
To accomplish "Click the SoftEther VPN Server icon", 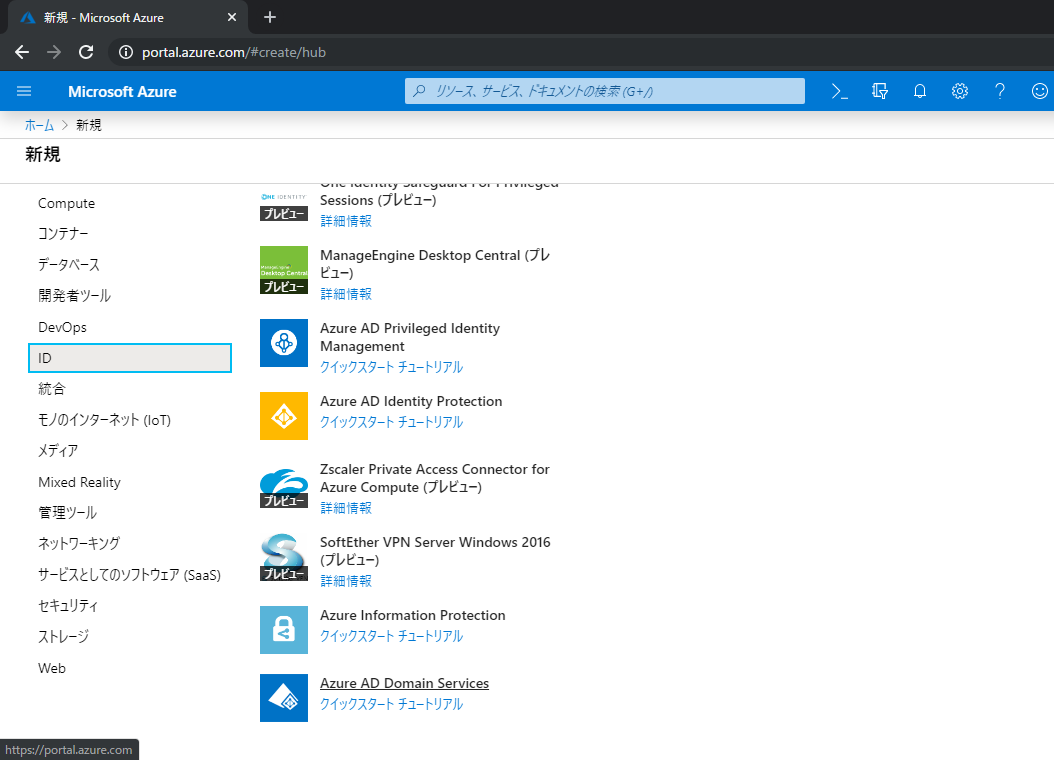I will [x=284, y=558].
